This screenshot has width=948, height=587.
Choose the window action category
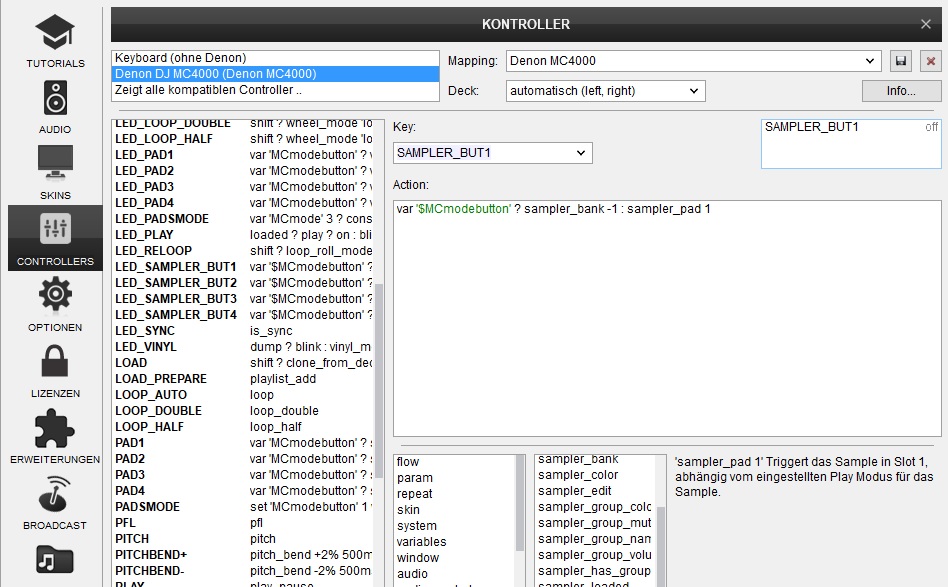pos(455,558)
